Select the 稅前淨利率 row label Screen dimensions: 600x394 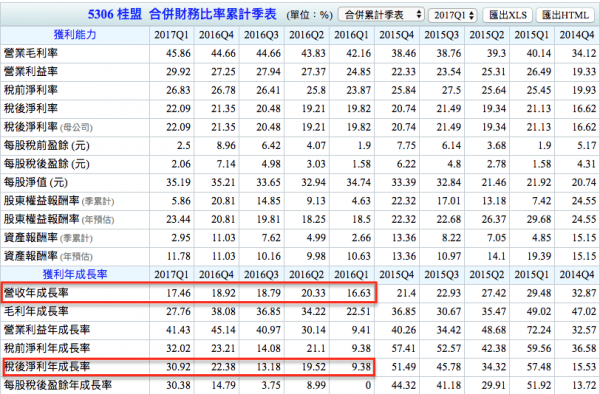(x=31, y=90)
